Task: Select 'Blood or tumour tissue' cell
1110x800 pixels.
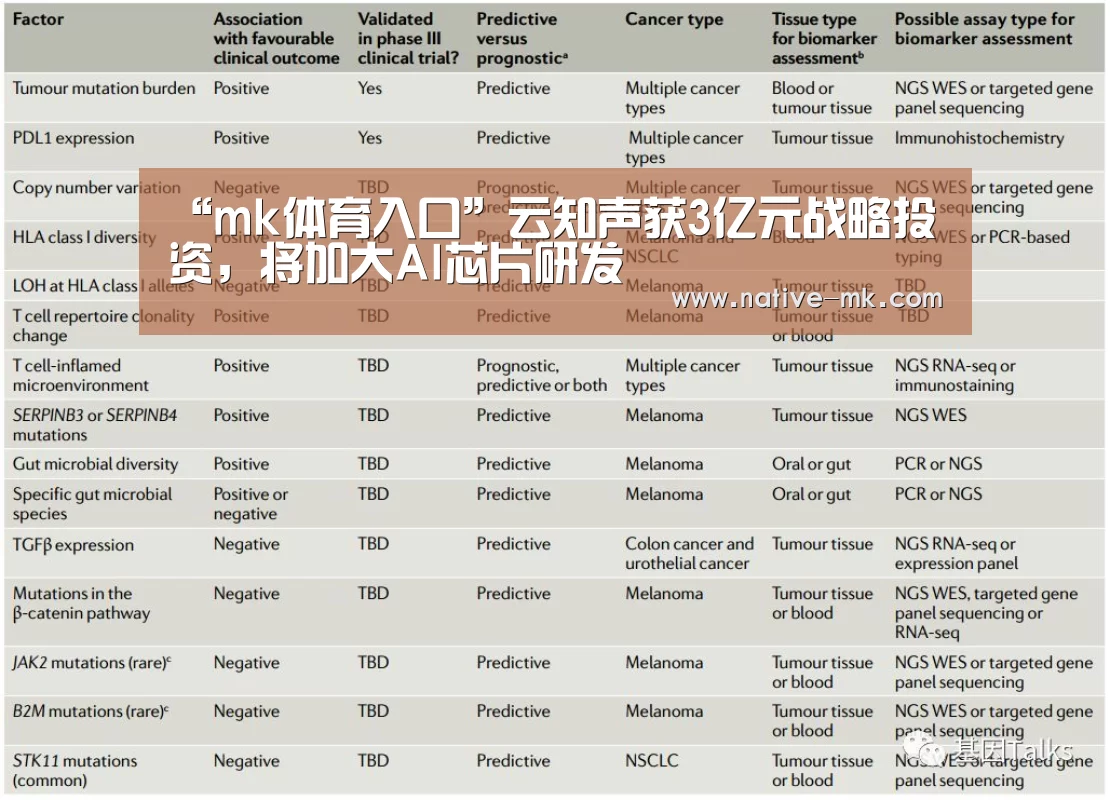Action: tap(821, 98)
